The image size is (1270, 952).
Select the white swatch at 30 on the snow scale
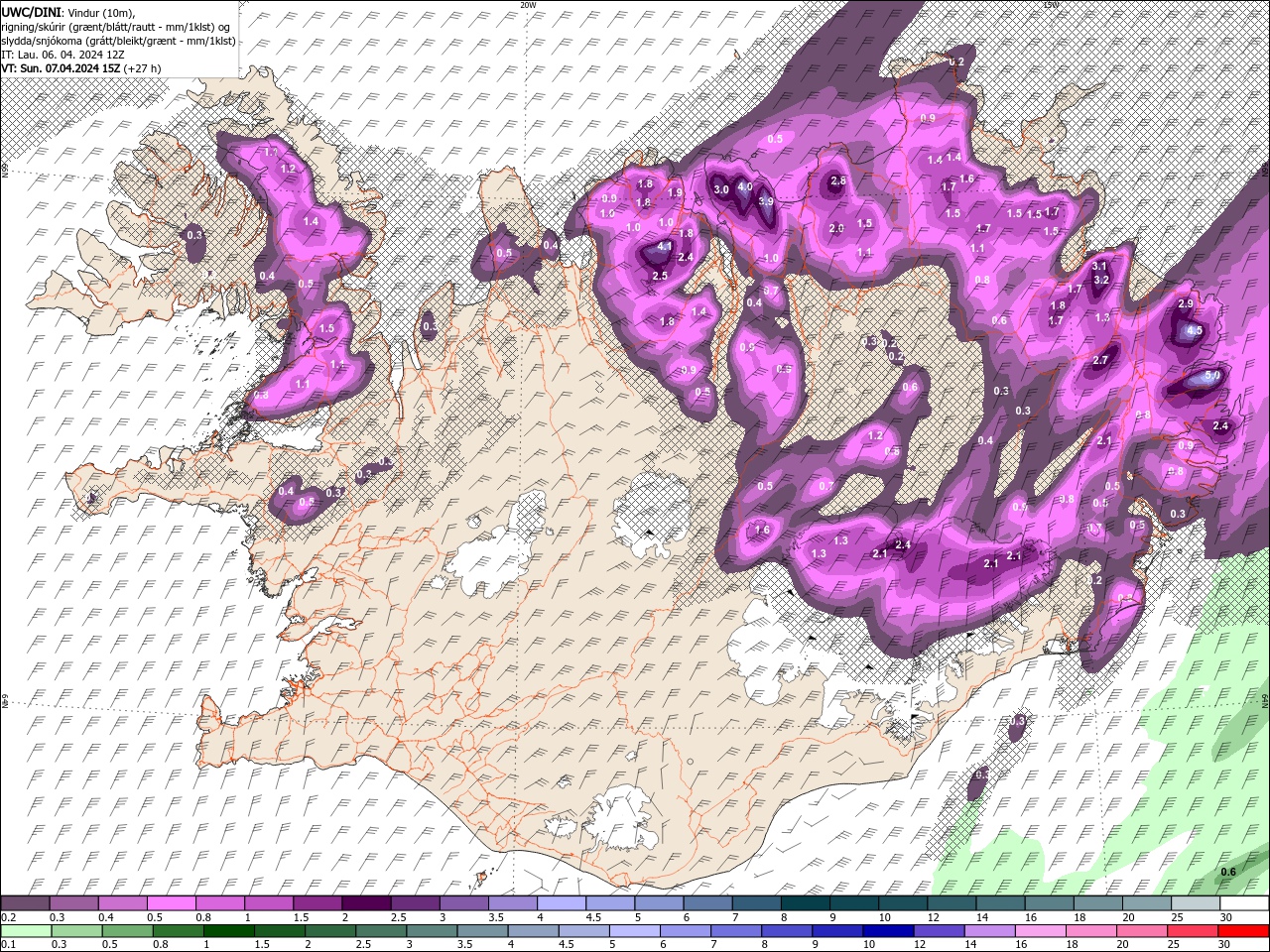1243,903
